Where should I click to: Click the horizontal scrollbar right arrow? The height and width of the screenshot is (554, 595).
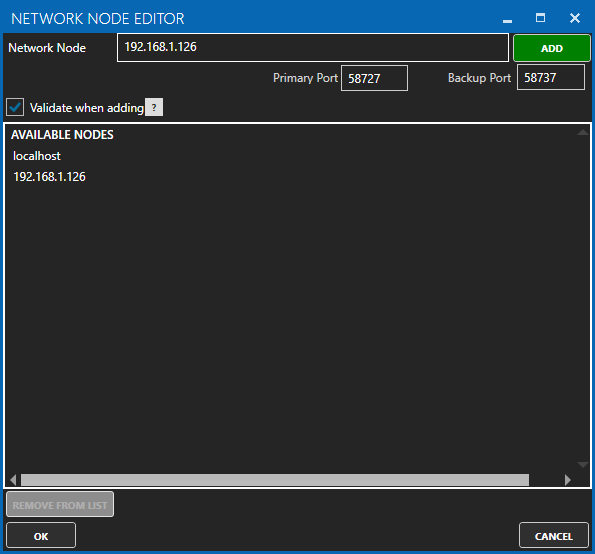pos(568,480)
